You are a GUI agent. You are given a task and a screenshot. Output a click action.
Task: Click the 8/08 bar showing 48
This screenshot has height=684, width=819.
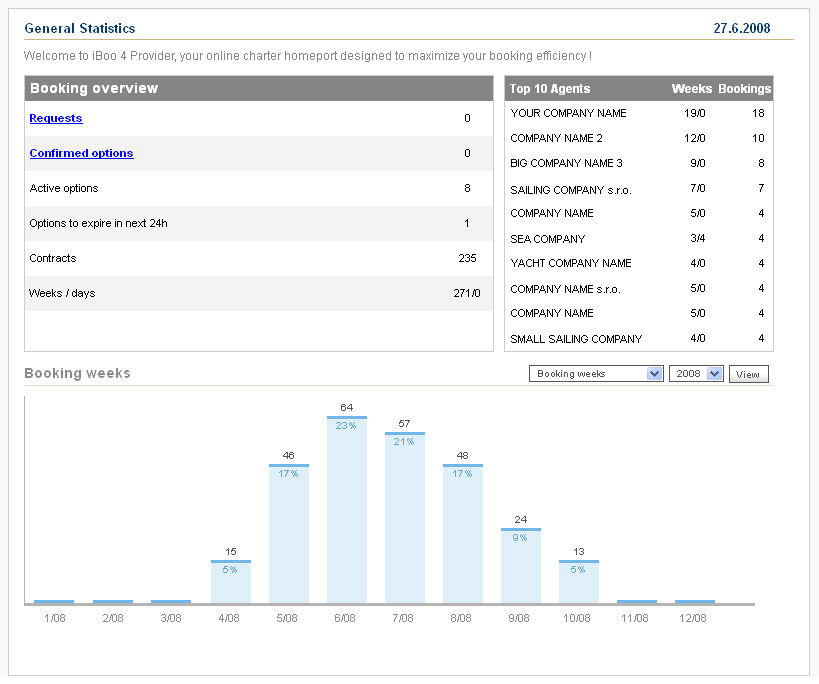tap(462, 534)
